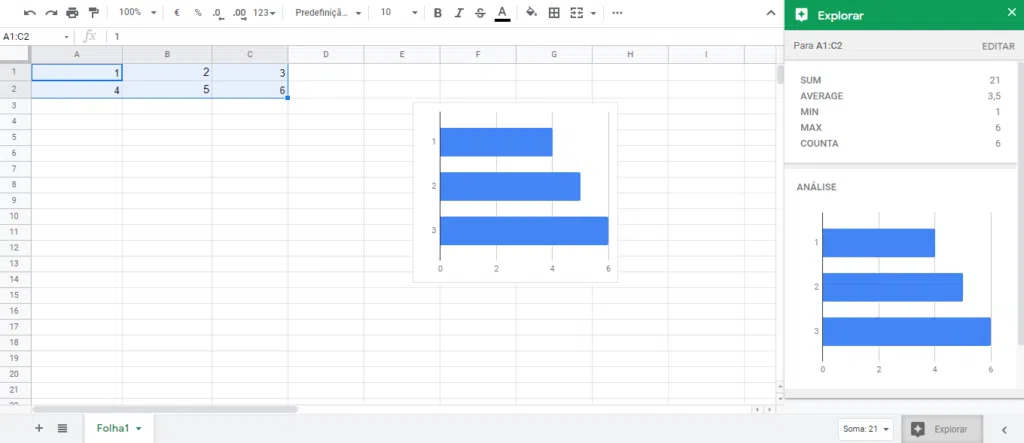Select row 3 header

[x=15, y=105]
